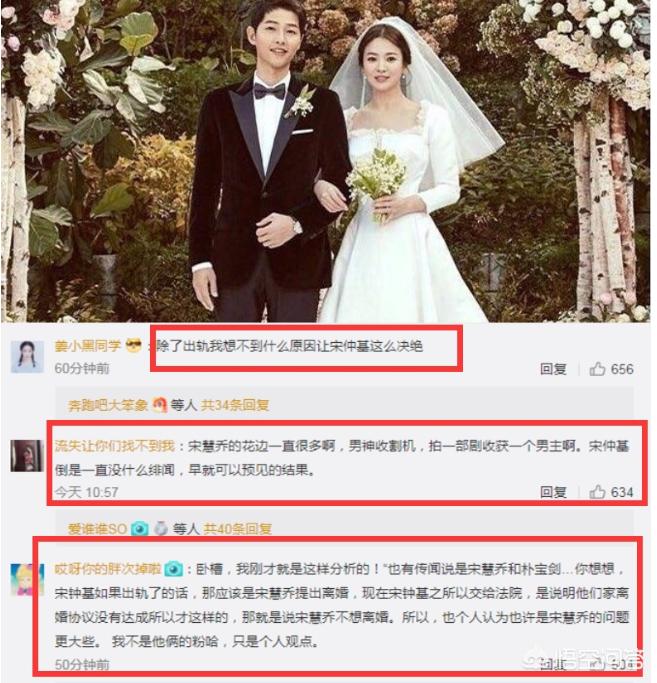Reply to 姜小黑同学's comment via 回复
Image resolution: width=657 pixels, height=683 pixels.
click(x=553, y=369)
